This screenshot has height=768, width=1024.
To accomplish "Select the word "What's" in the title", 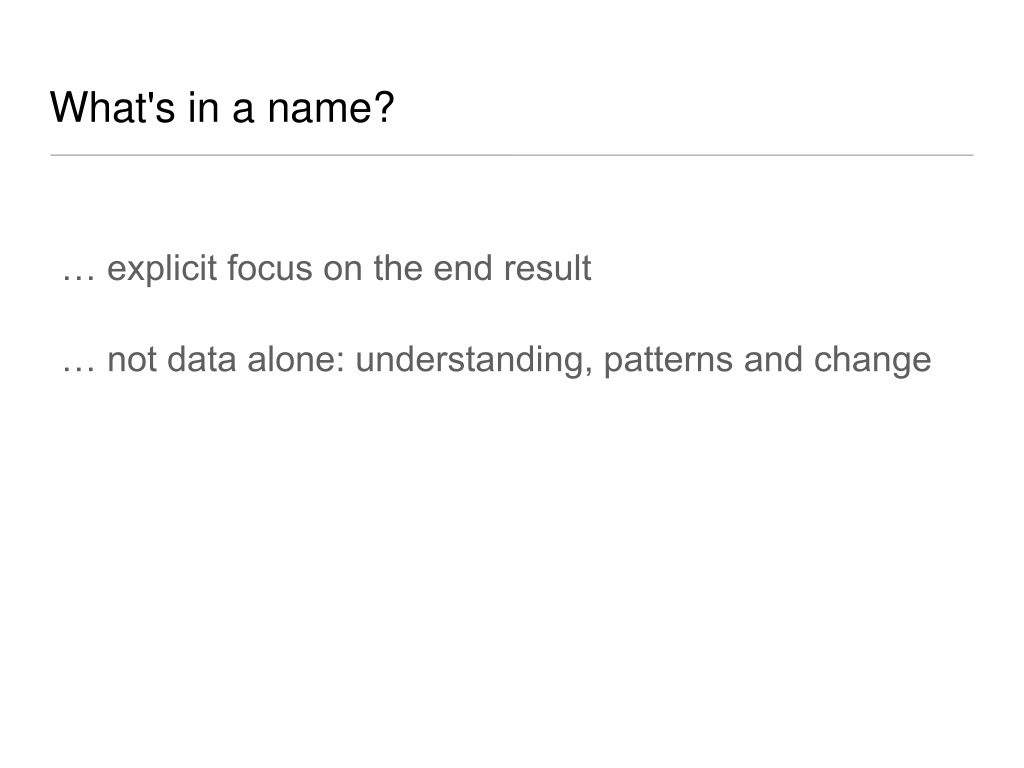I will pos(113,107).
